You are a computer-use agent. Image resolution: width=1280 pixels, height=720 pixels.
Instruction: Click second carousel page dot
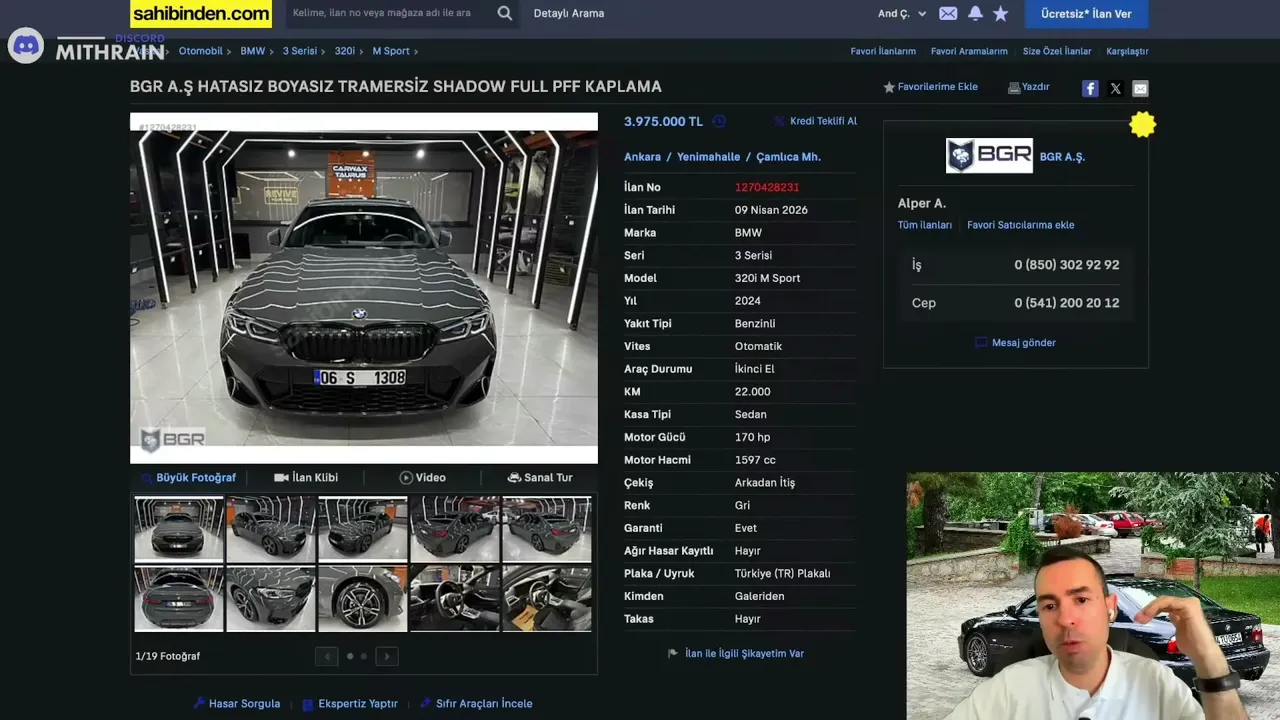363,656
